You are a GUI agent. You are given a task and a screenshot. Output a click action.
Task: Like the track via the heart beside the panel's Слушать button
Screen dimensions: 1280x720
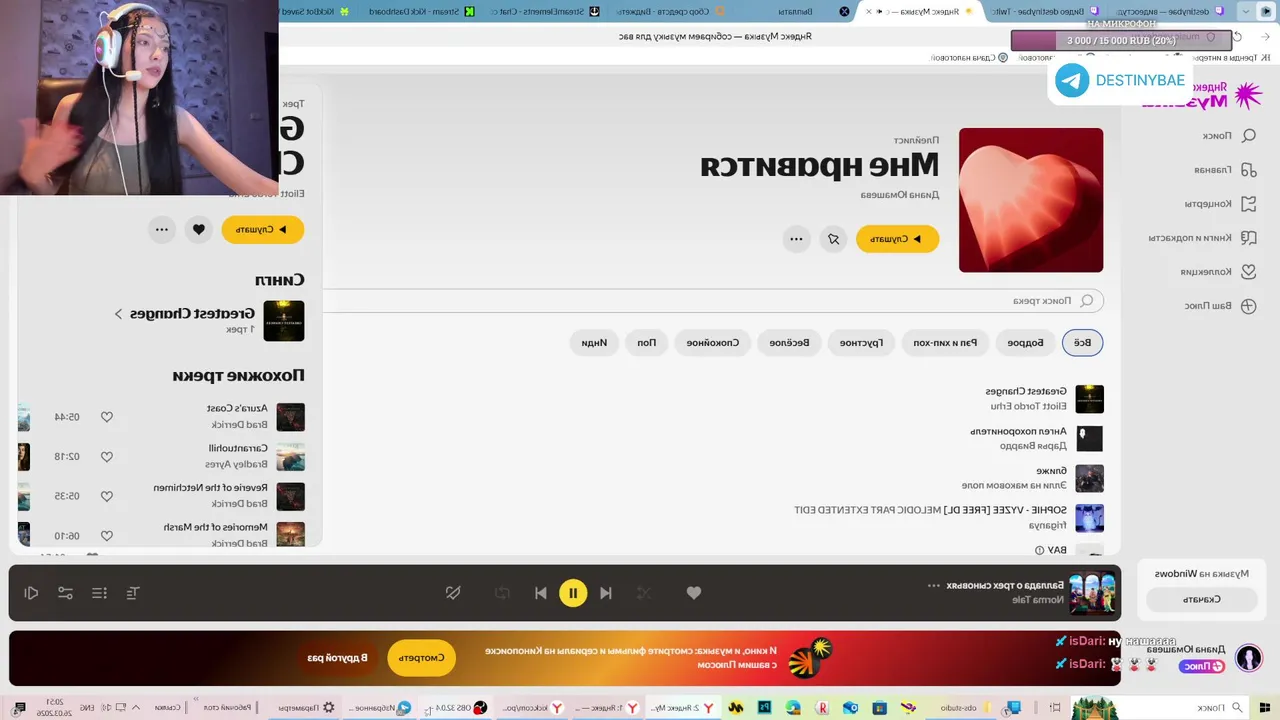(x=199, y=229)
